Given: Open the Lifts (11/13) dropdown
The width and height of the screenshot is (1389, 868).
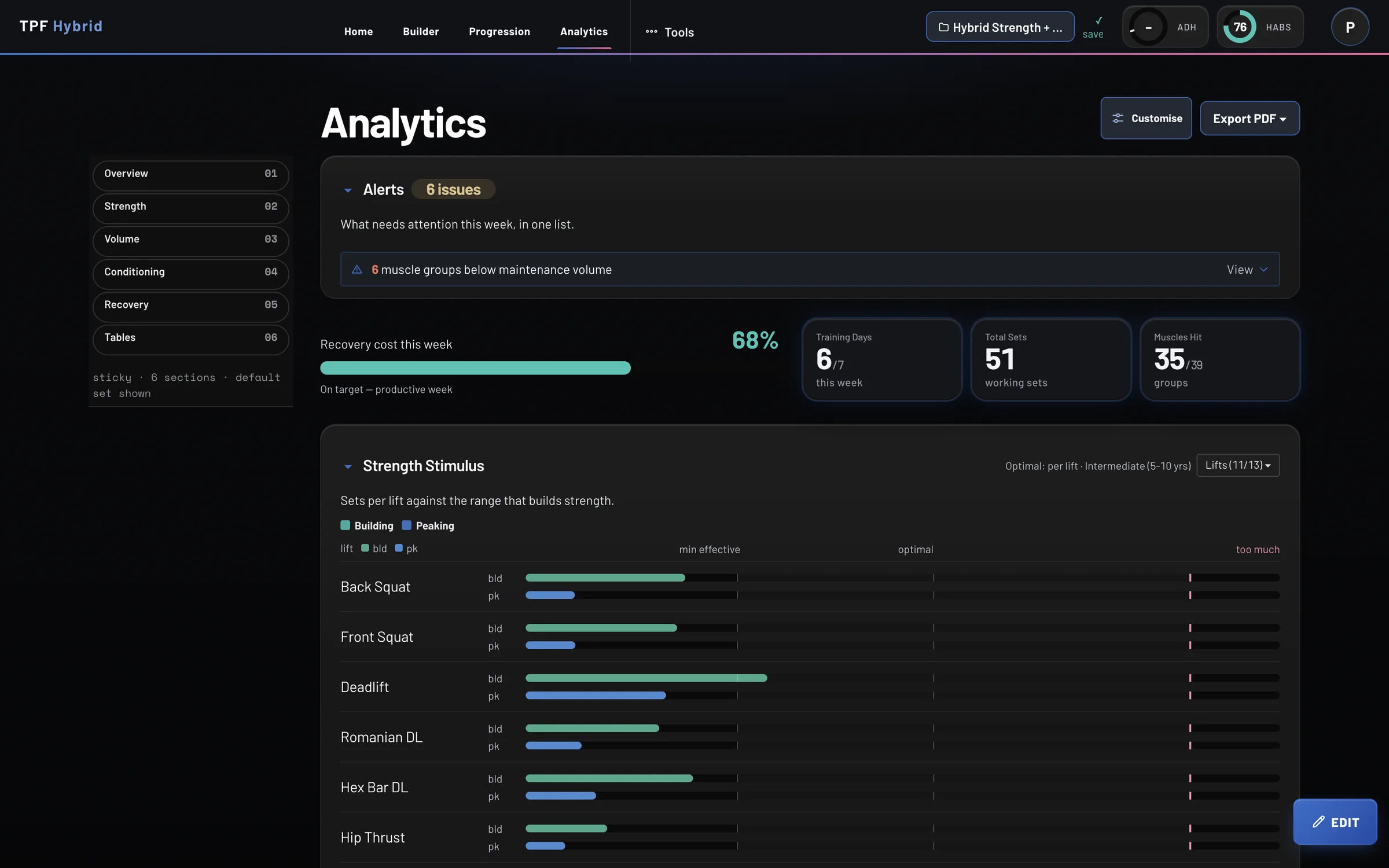Looking at the screenshot, I should coord(1238,465).
